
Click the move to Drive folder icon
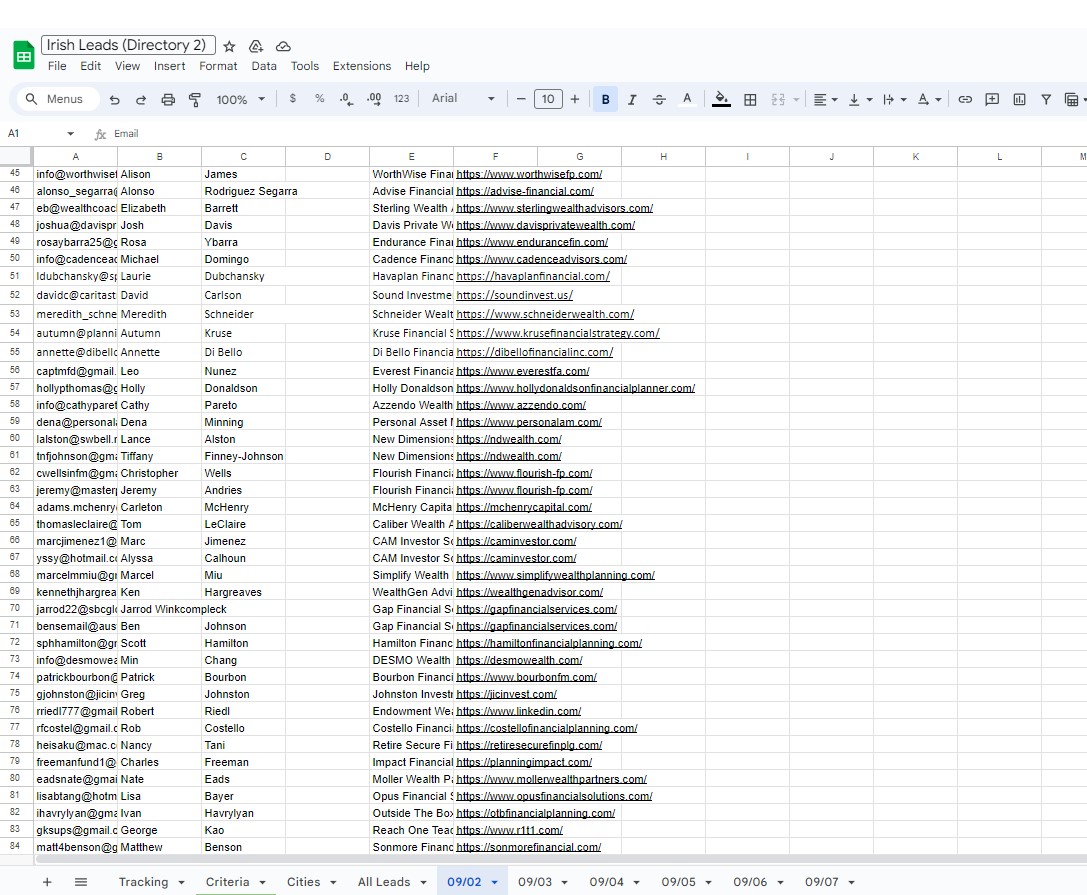(256, 46)
